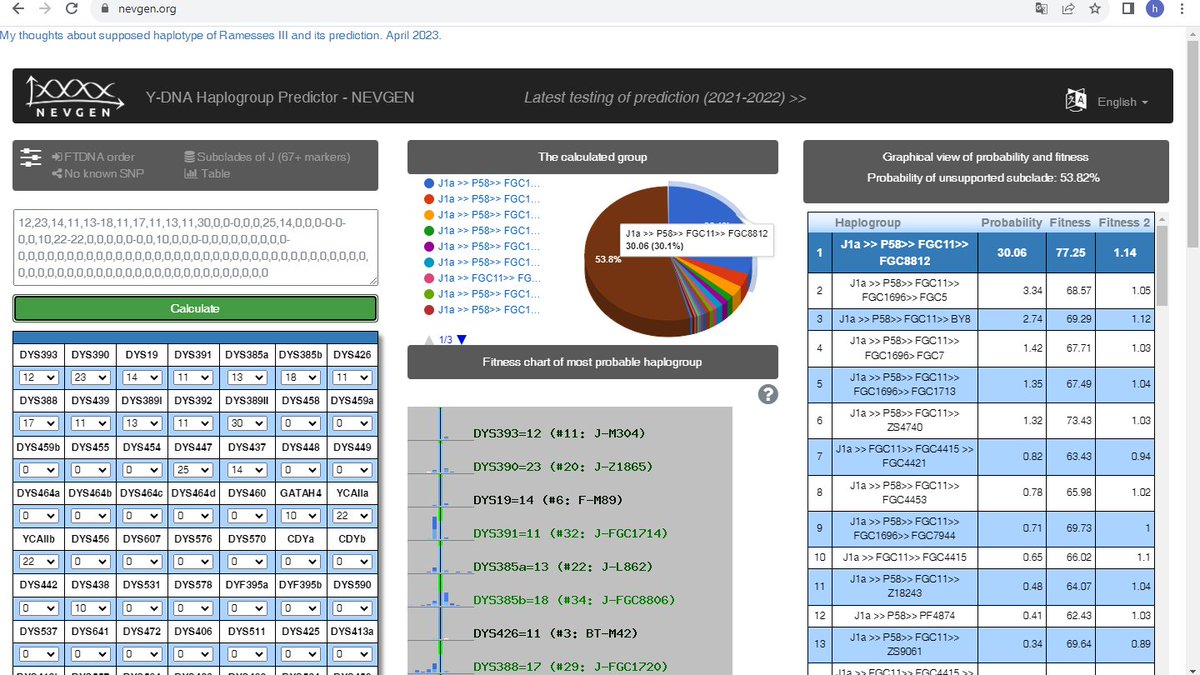Image resolution: width=1200 pixels, height=675 pixels.
Task: Open the DYS388 dropdown showing 17
Action: click(38, 423)
